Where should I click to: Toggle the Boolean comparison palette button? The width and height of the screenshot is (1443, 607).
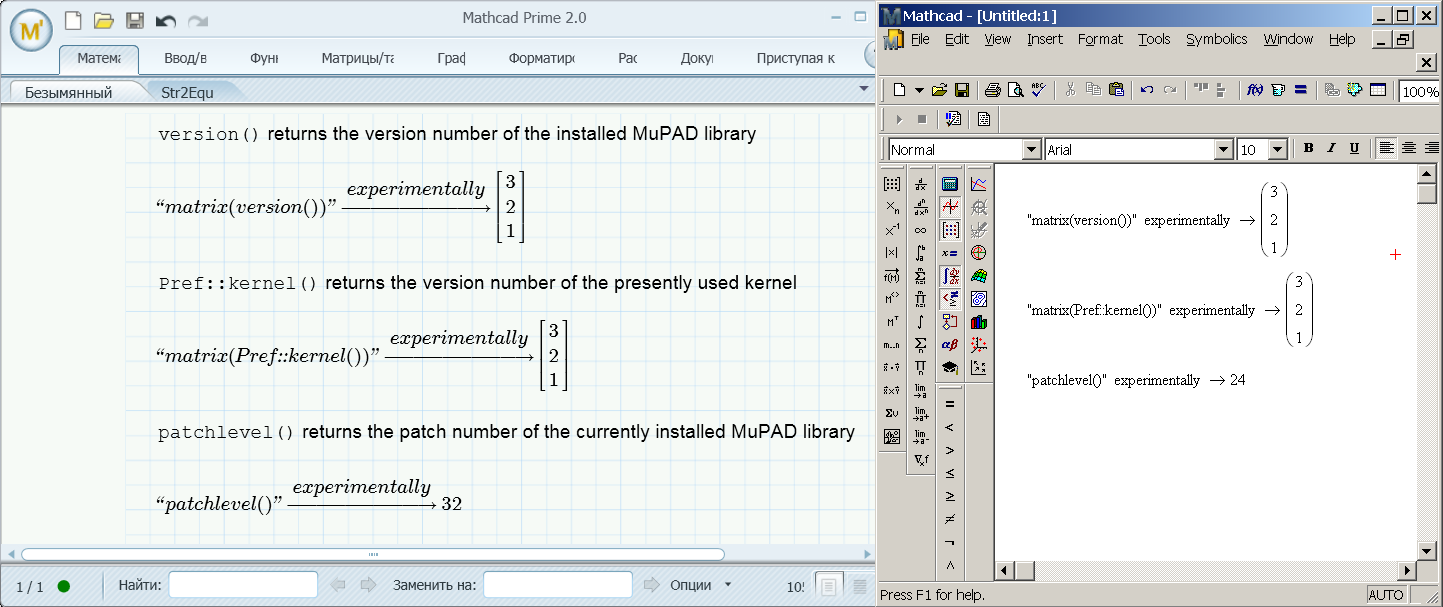(950, 299)
